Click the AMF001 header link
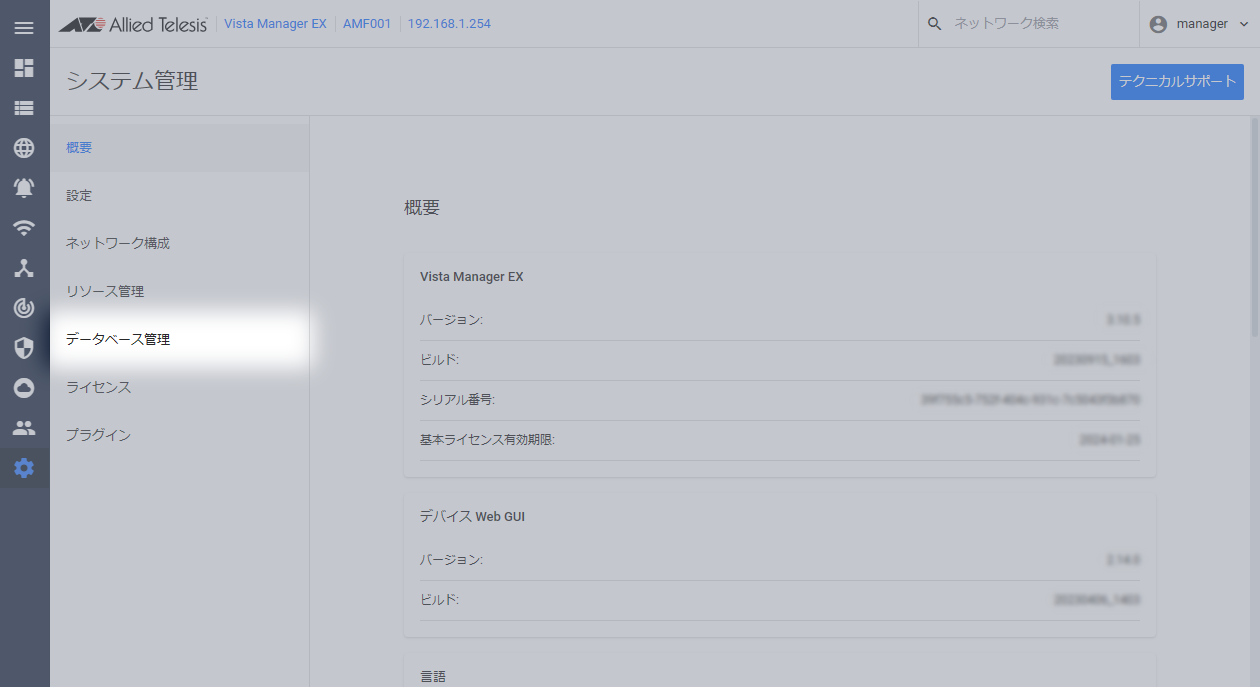Viewport: 1260px width, 687px height. (365, 24)
